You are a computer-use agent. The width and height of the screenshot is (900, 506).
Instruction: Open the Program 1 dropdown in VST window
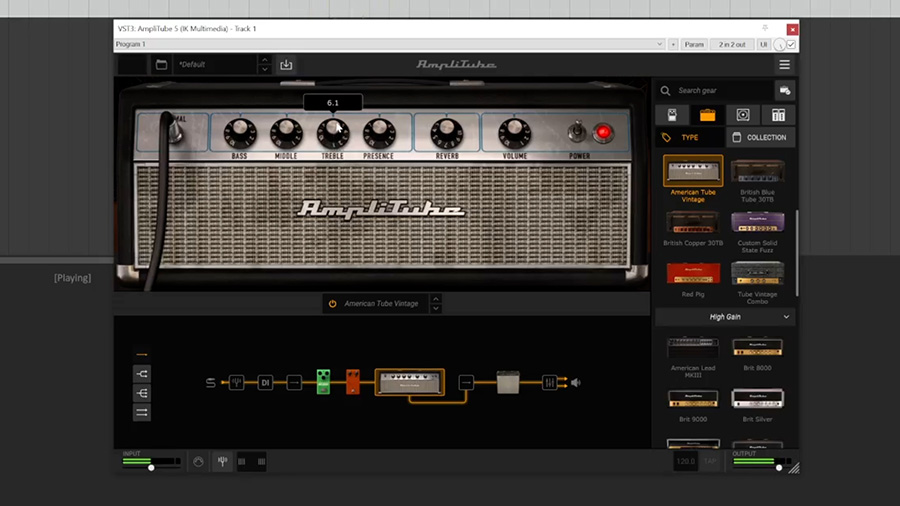(390, 44)
